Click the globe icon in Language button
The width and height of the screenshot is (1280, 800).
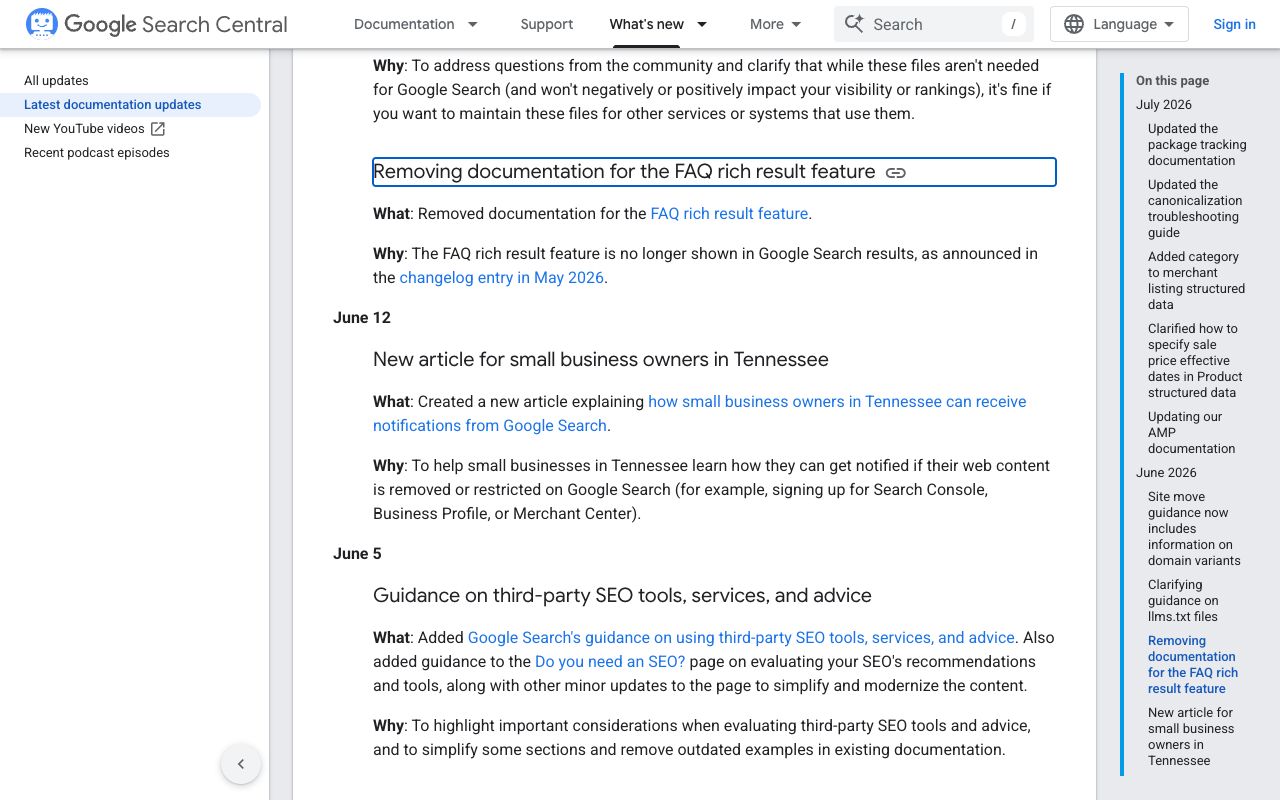coord(1074,24)
